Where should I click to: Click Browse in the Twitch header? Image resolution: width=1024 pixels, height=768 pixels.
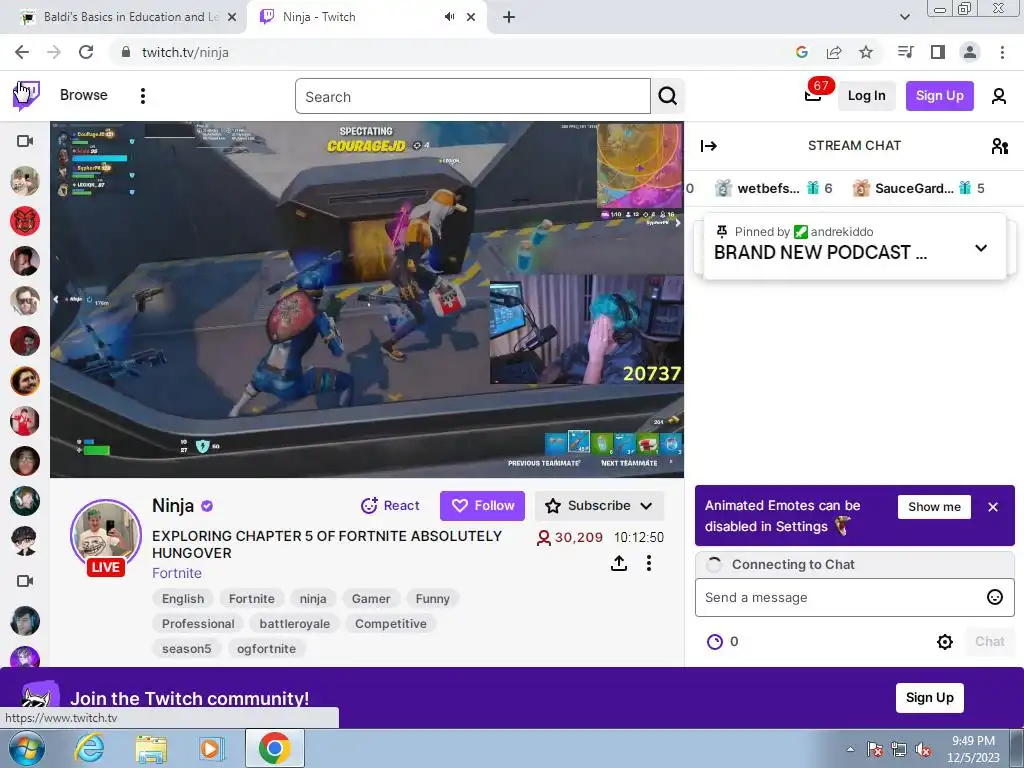pos(84,95)
